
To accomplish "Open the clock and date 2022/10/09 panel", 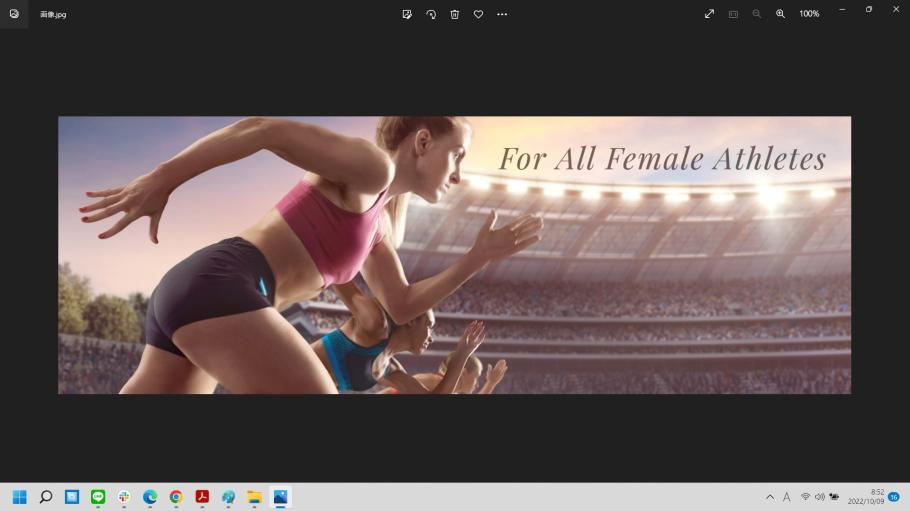I will click(866, 497).
